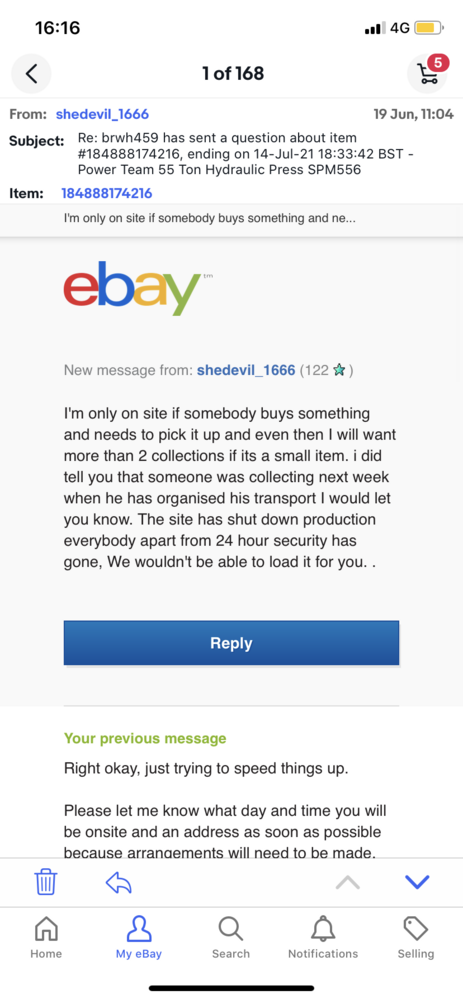Delete message with trash icon
Image resolution: width=463 pixels, height=1000 pixels.
click(x=46, y=882)
